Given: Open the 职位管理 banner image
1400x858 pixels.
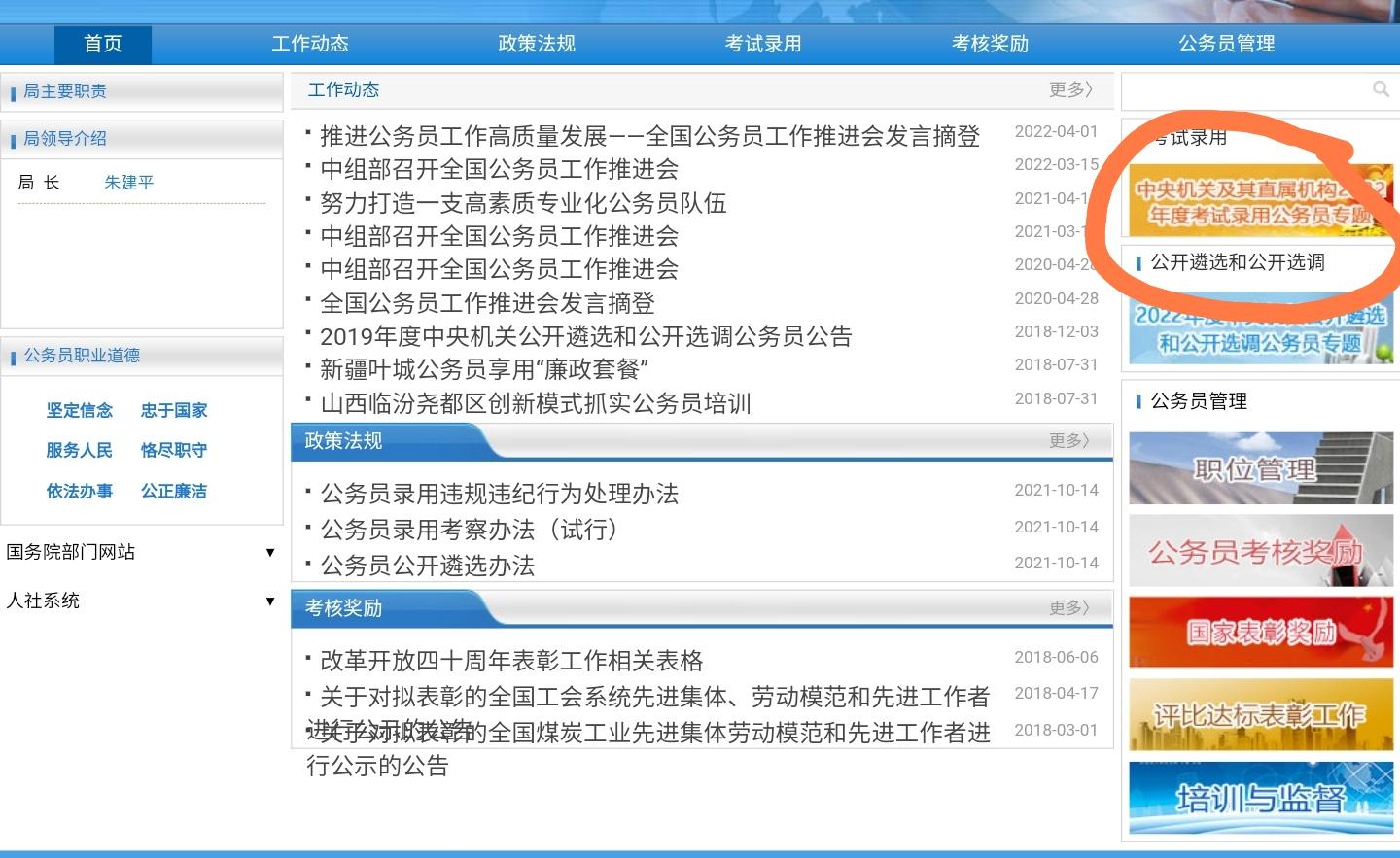Looking at the screenshot, I should coord(1261,468).
